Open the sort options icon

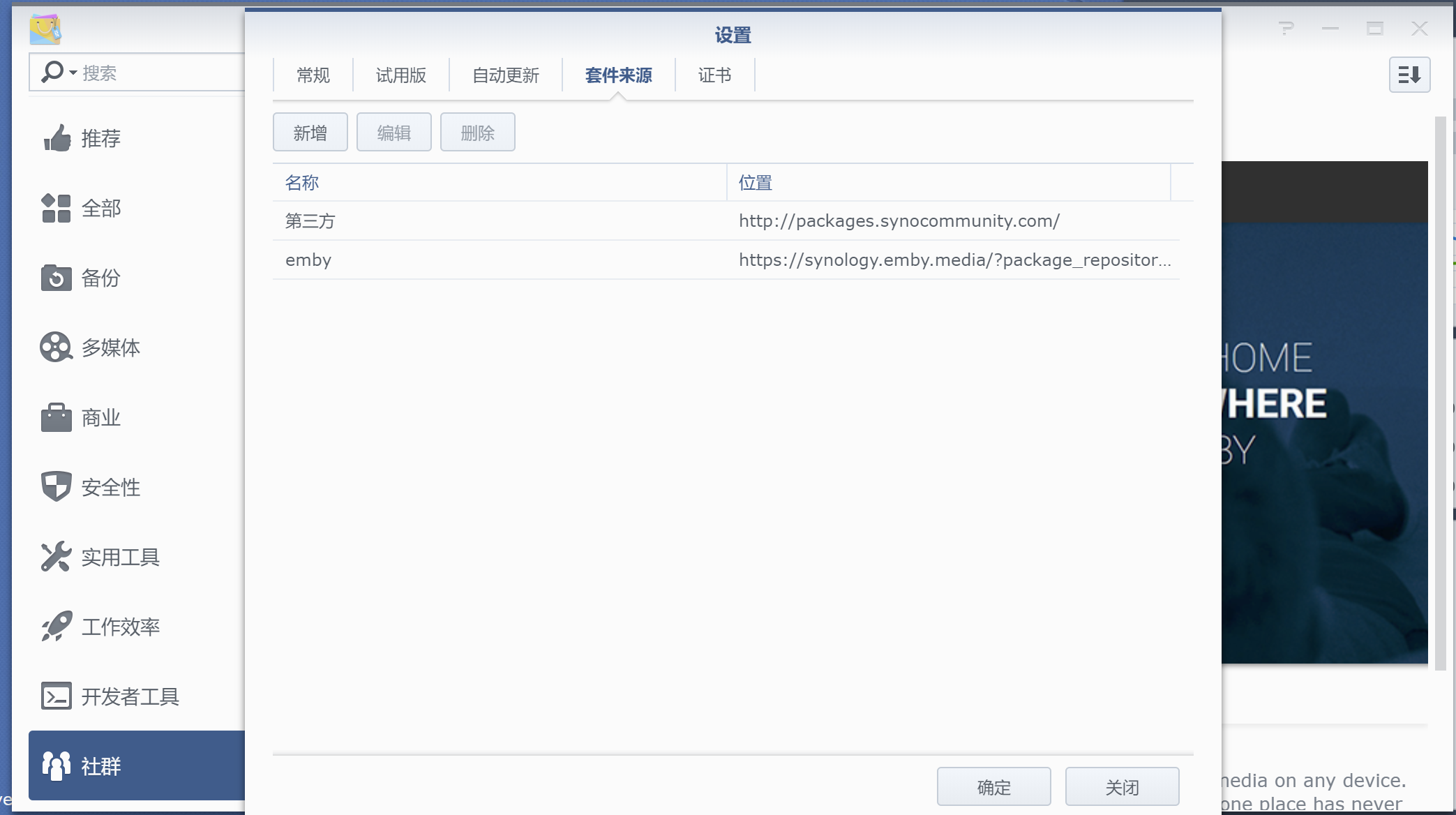point(1409,75)
